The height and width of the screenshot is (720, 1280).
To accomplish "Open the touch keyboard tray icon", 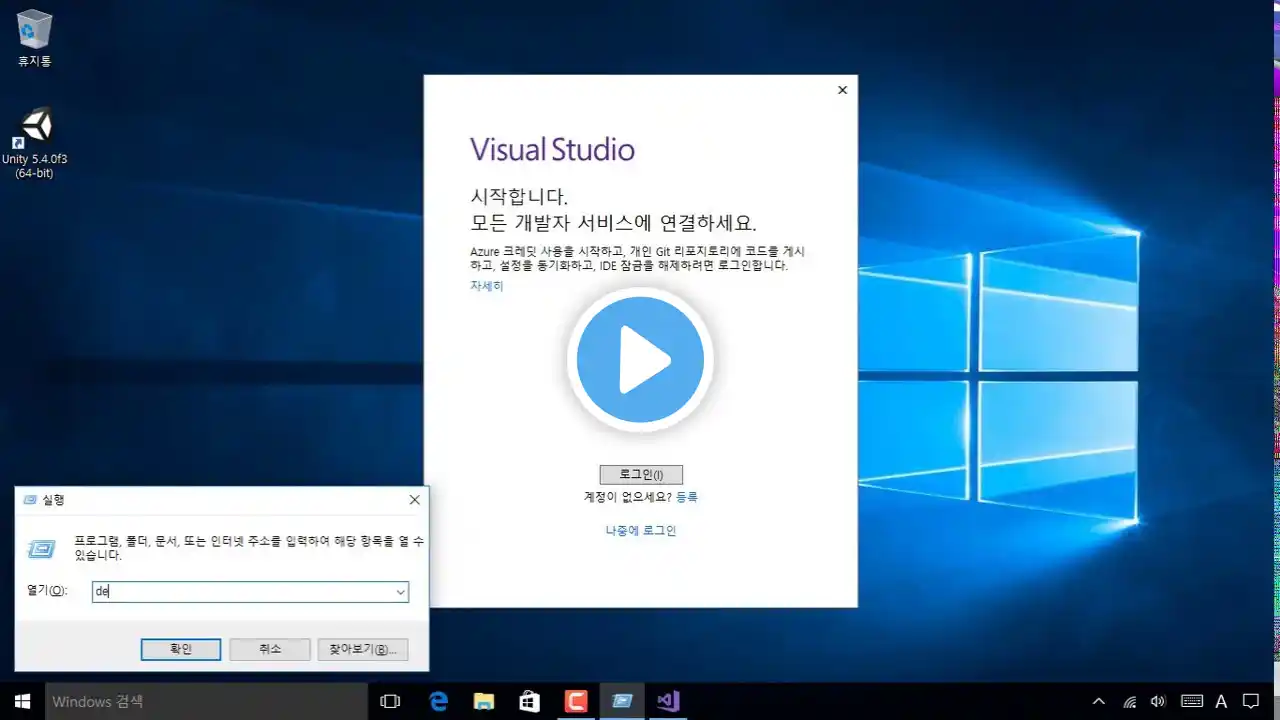I will (x=1191, y=701).
